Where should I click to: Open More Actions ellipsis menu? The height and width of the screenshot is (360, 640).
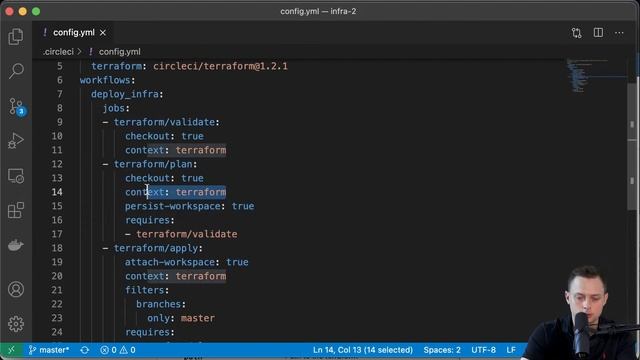click(x=619, y=33)
